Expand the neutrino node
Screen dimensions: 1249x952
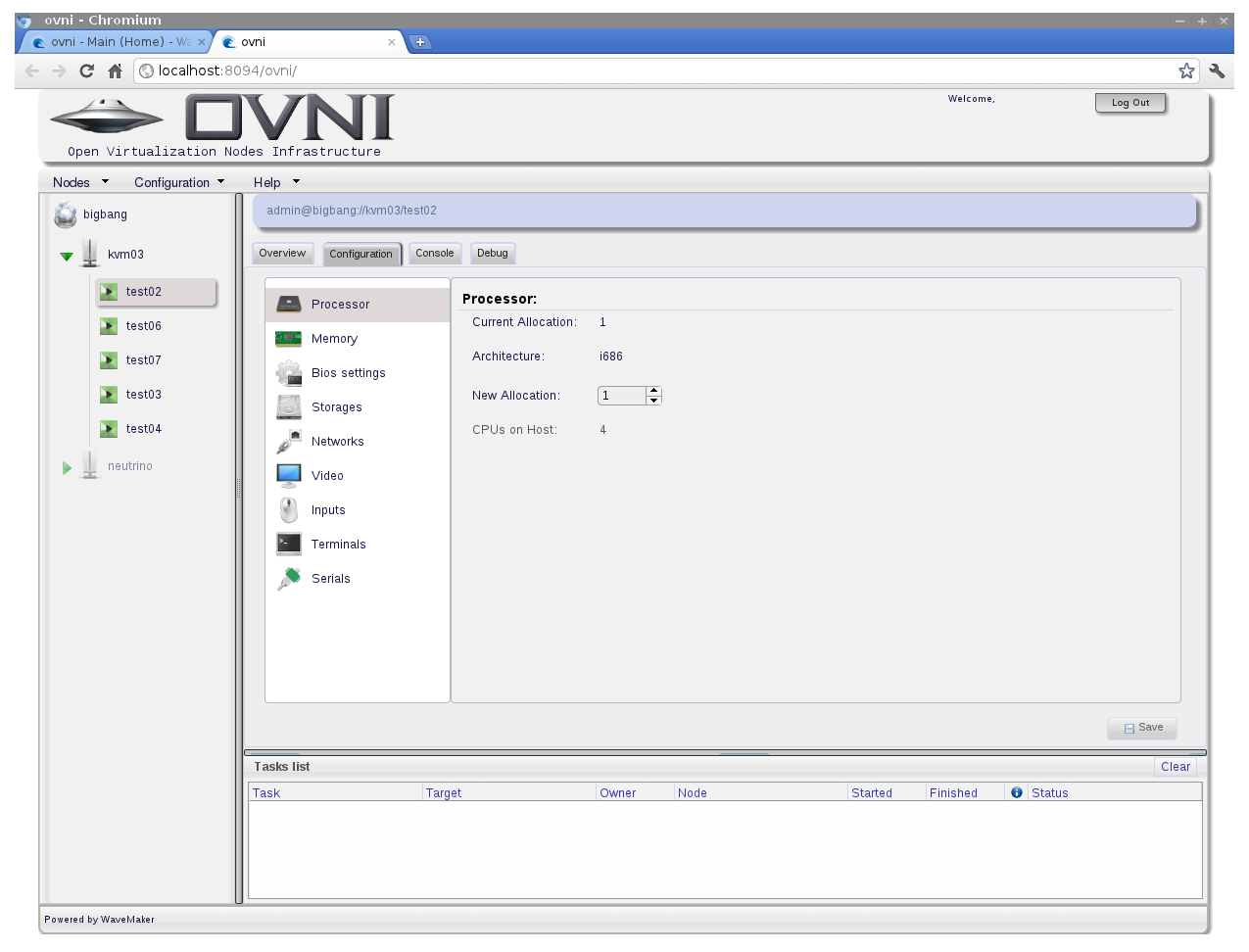point(67,466)
